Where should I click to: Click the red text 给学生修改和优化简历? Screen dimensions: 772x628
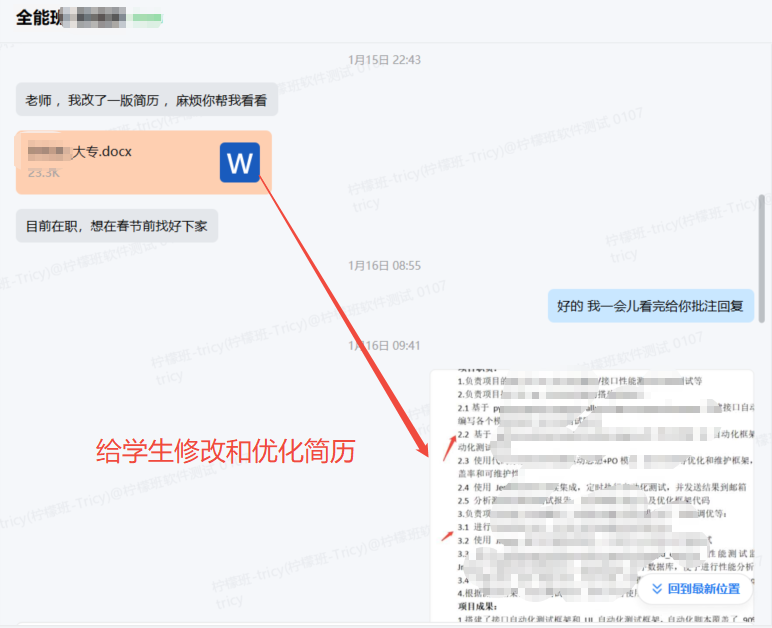[x=225, y=452]
